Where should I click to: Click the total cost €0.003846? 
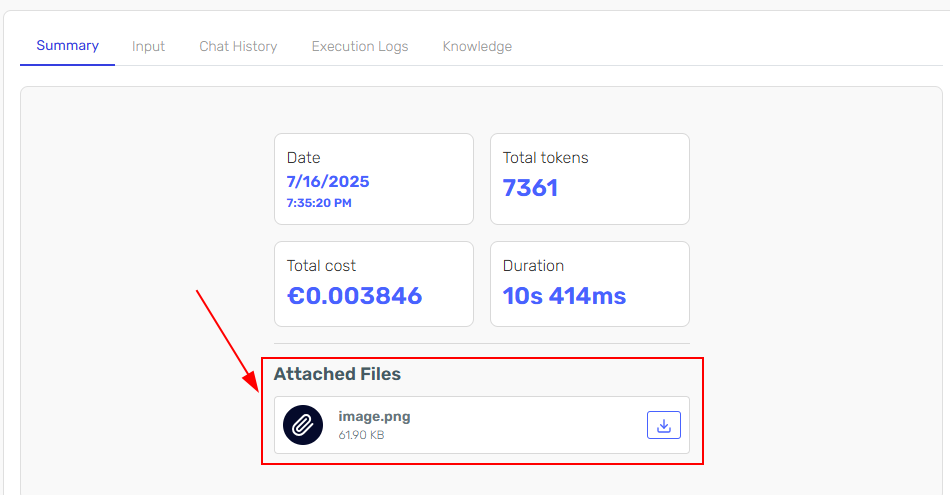coord(354,296)
